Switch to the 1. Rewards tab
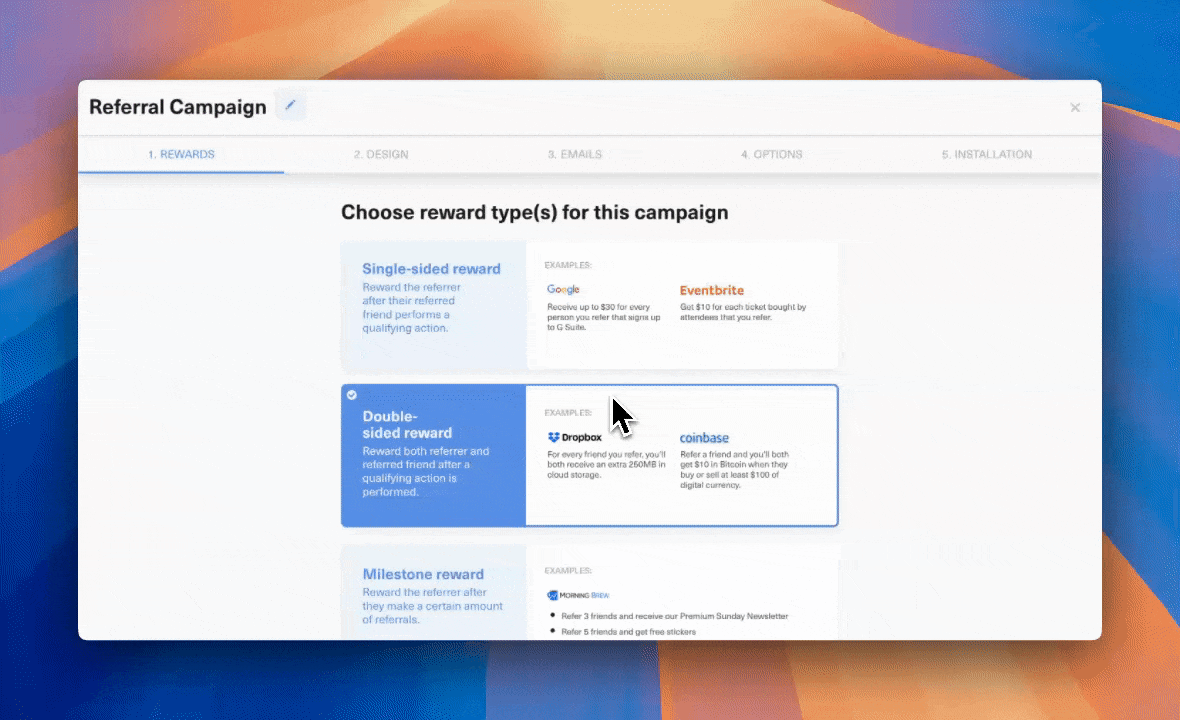The image size is (1180, 720). (181, 154)
